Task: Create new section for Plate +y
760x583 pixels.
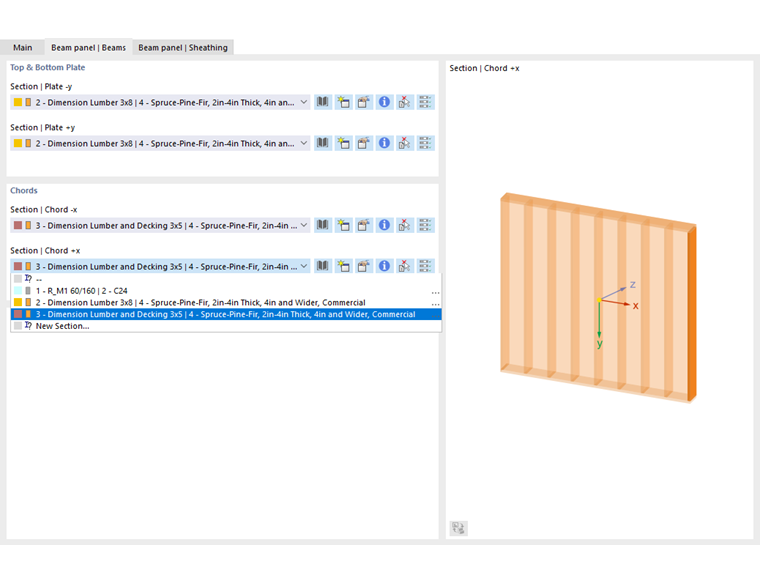Action: pos(344,143)
